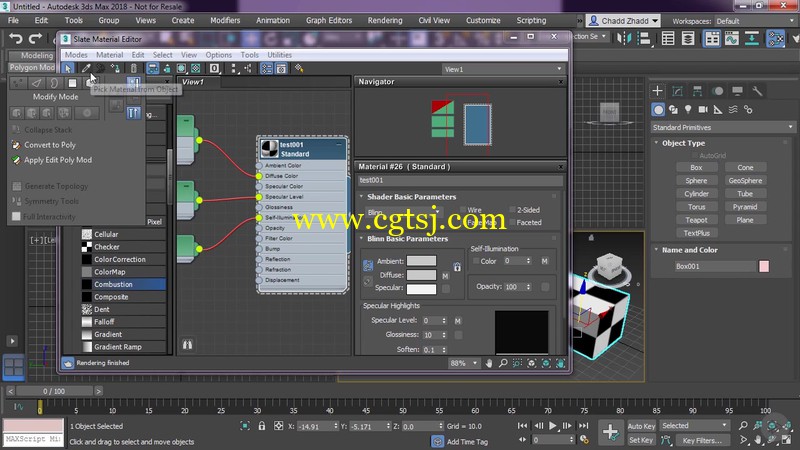Click Show Background in Preview icon
The image size is (800, 450).
pyautogui.click(x=196, y=68)
